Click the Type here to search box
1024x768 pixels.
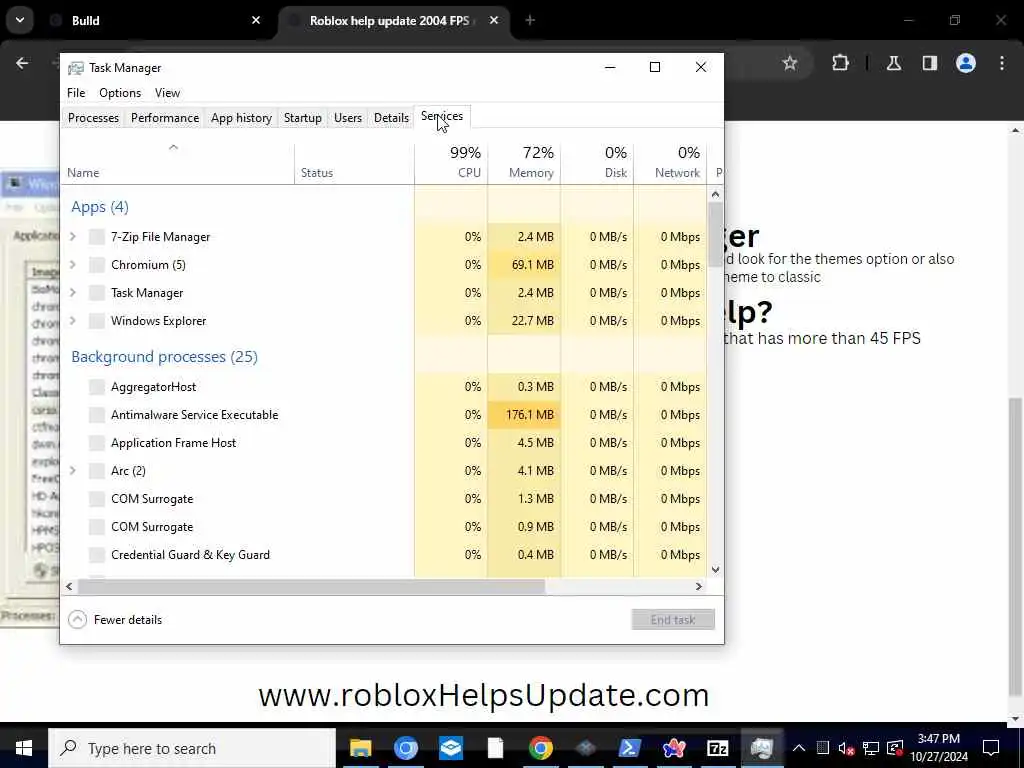(x=192, y=748)
